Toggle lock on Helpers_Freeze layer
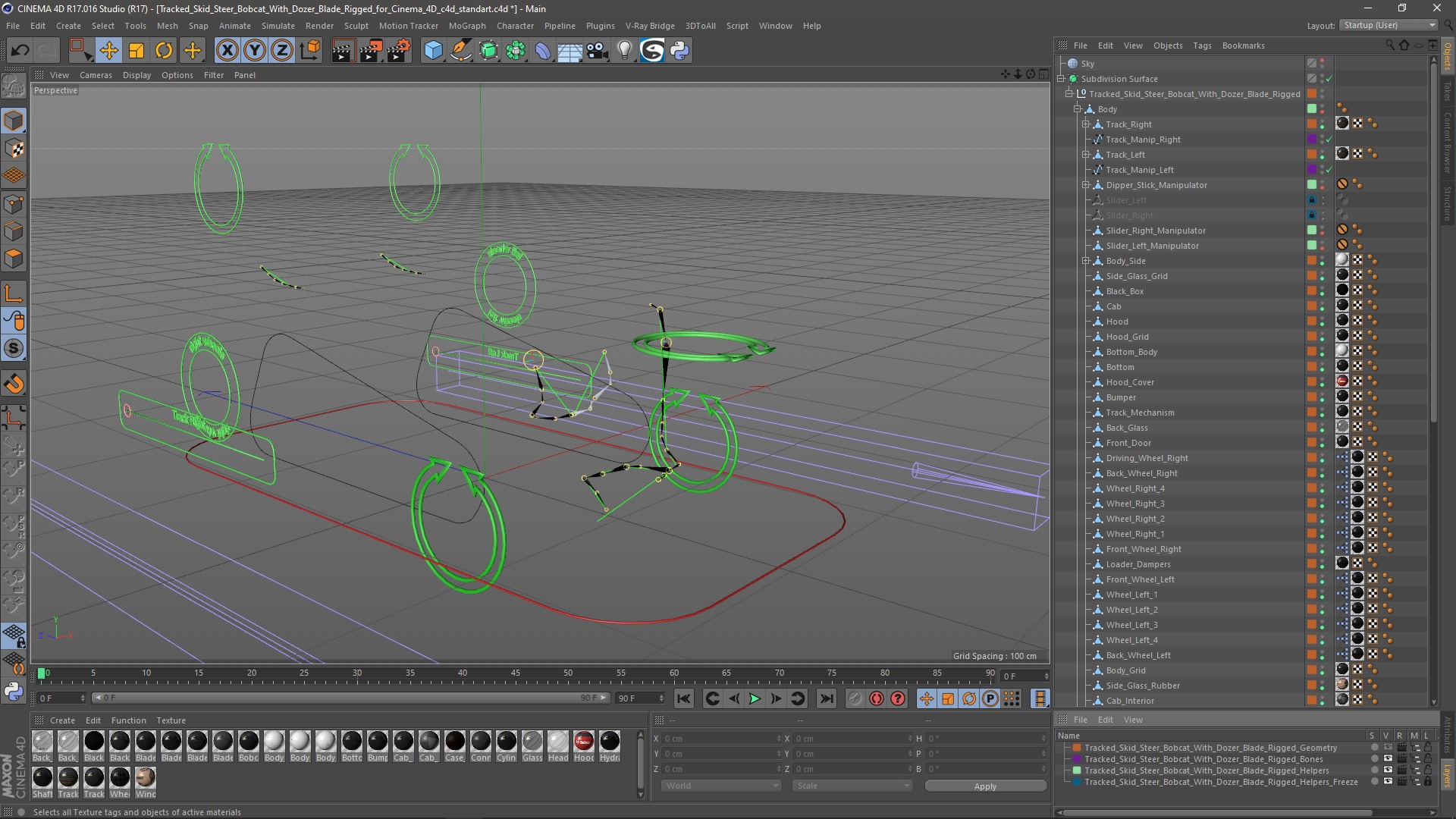1456x819 pixels. pos(1428,782)
